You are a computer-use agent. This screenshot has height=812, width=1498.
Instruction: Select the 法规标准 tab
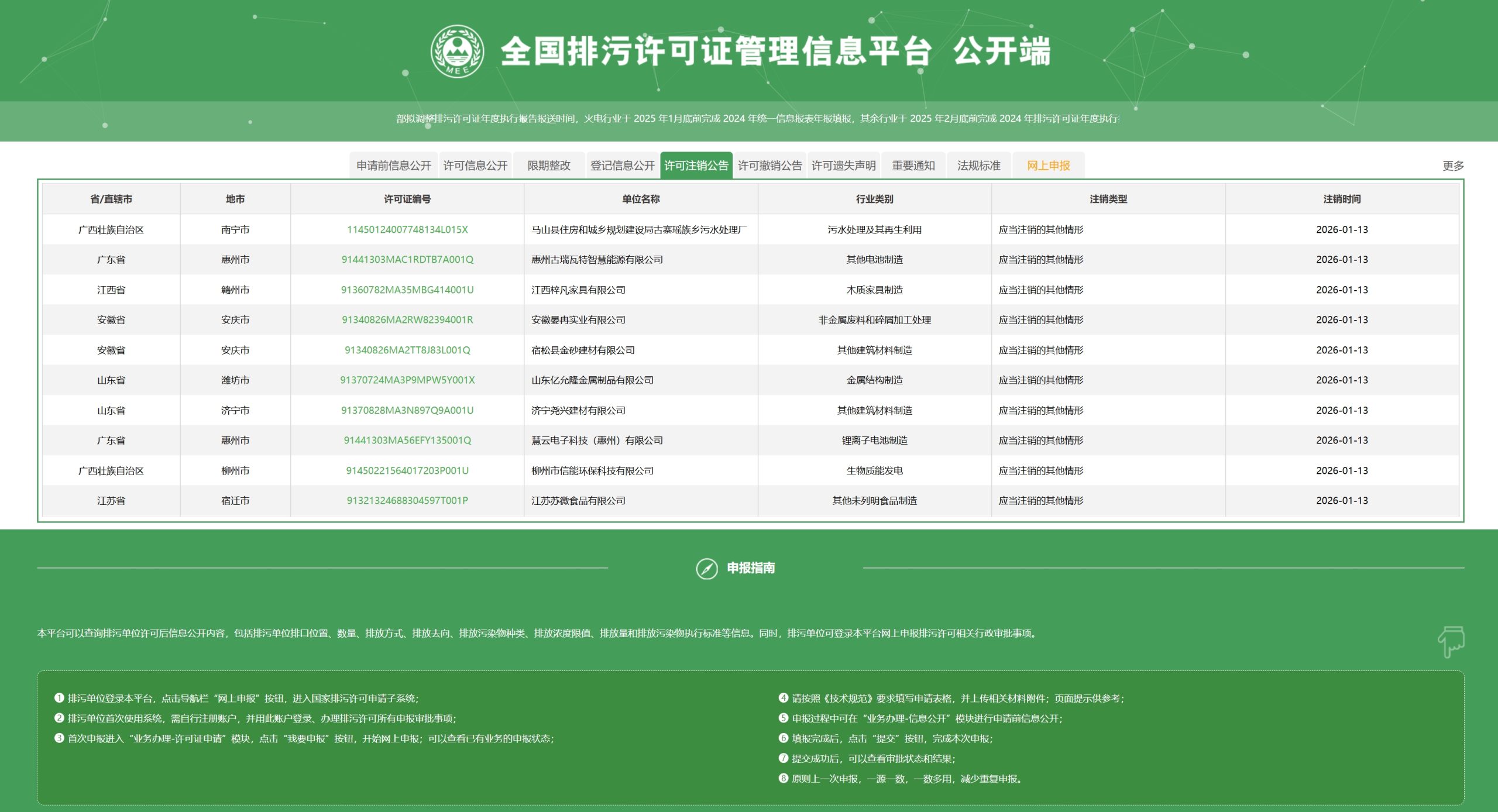coord(978,166)
